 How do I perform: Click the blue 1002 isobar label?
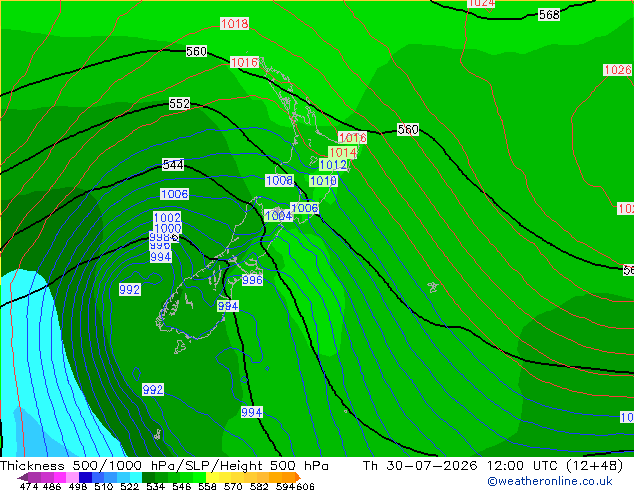(167, 218)
